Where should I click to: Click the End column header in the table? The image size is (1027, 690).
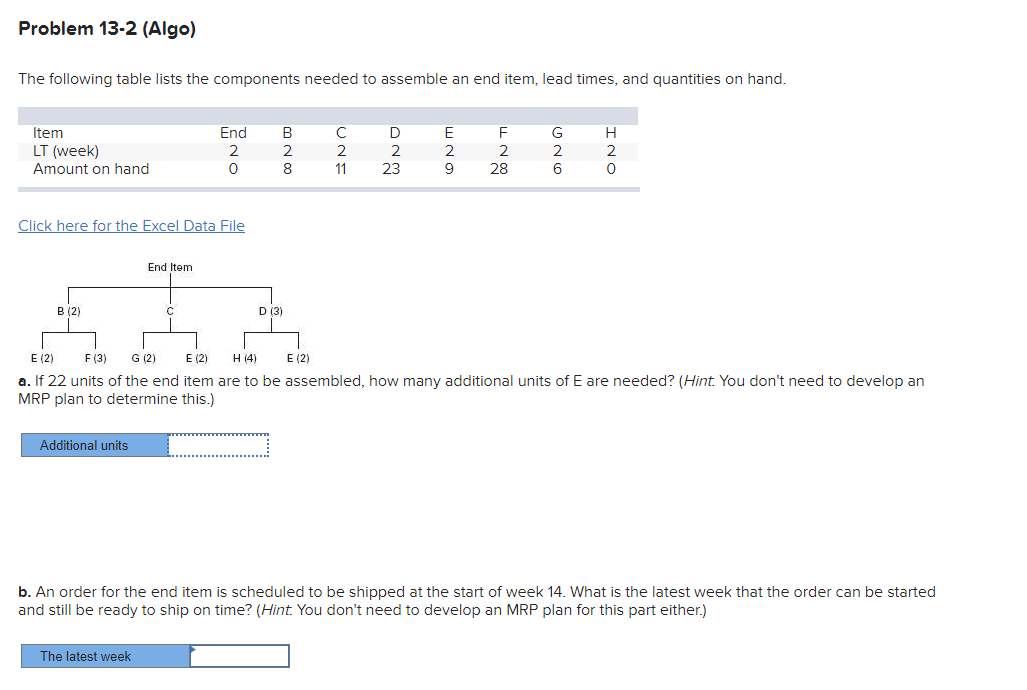click(233, 132)
